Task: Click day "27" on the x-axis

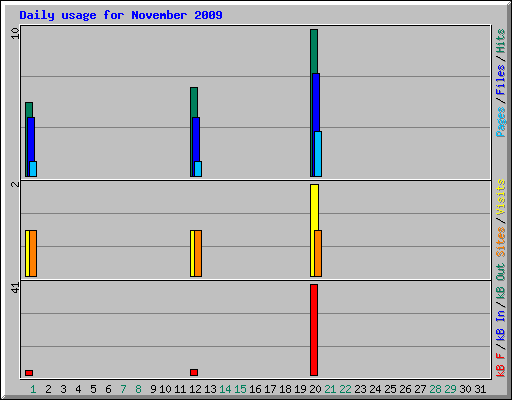Action: [420, 389]
